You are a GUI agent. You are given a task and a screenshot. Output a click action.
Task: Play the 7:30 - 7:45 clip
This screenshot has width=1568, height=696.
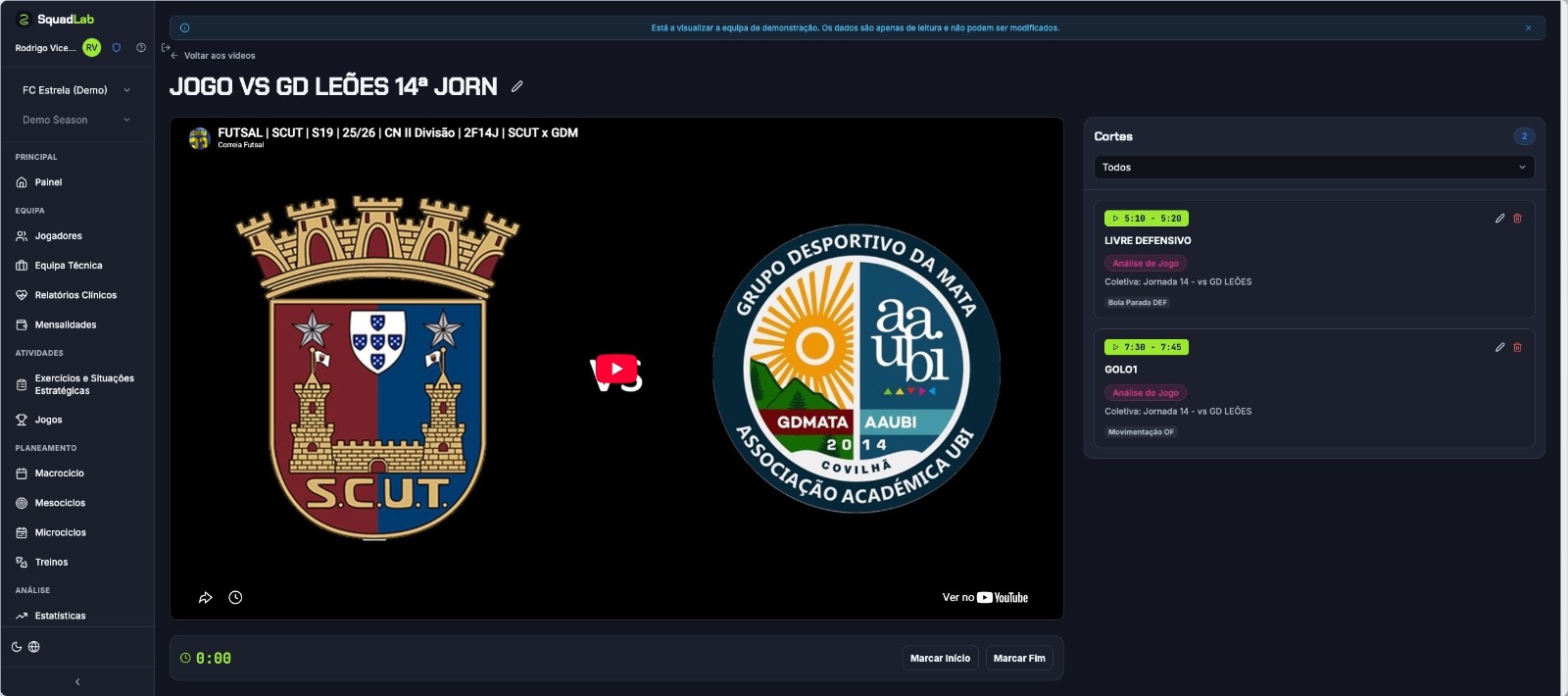tap(1147, 347)
